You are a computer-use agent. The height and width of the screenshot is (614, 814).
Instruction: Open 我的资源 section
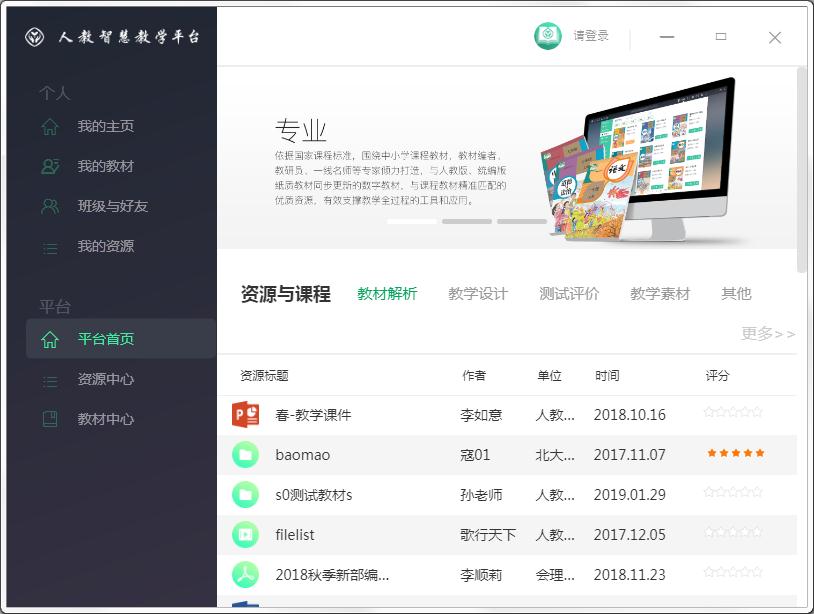[x=106, y=246]
